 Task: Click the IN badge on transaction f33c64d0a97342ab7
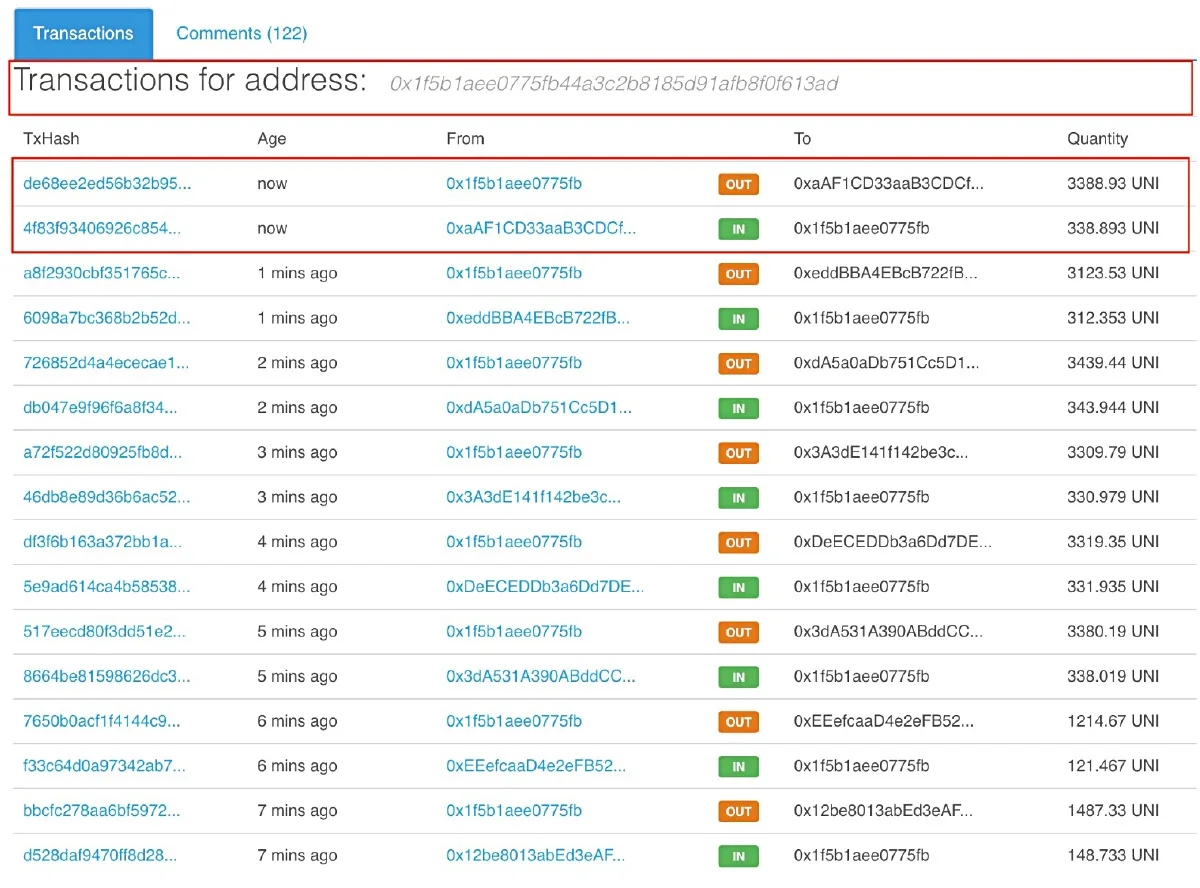pos(738,766)
